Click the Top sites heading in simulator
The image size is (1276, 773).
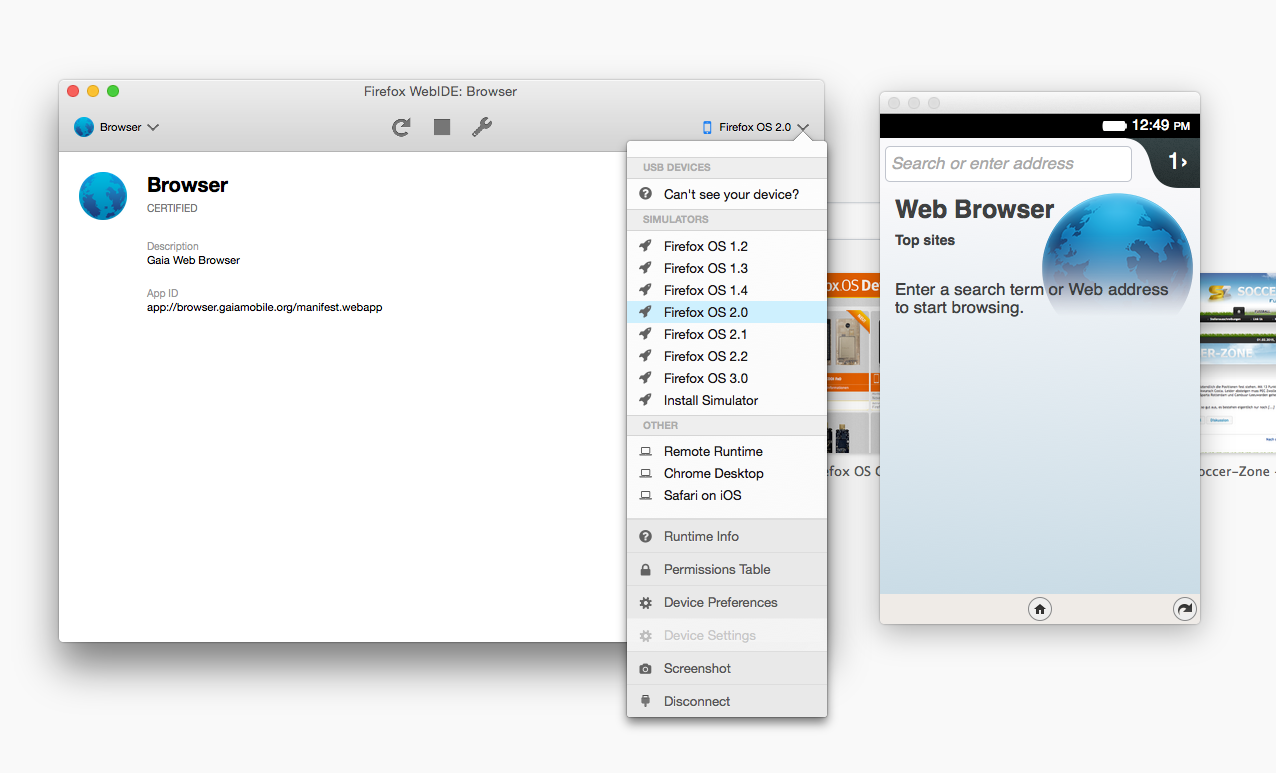pyautogui.click(x=925, y=240)
